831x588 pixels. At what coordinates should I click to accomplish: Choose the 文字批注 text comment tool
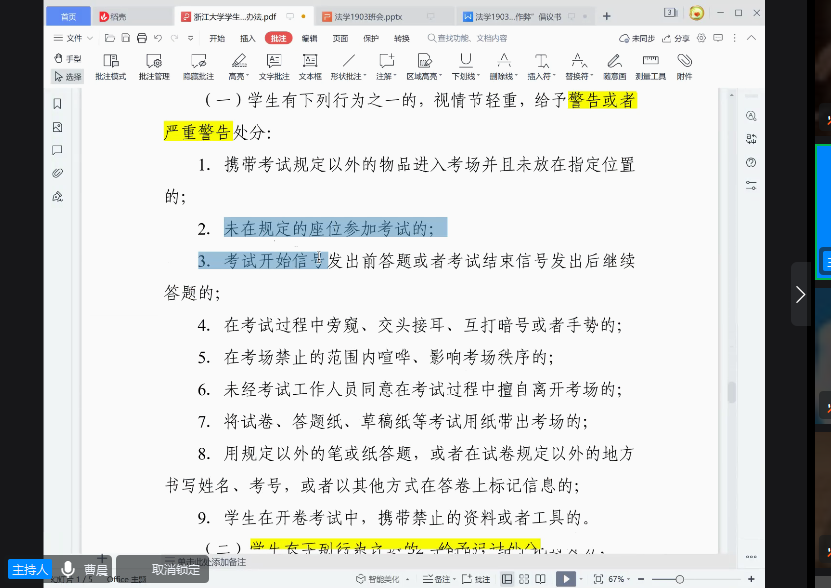tap(274, 67)
